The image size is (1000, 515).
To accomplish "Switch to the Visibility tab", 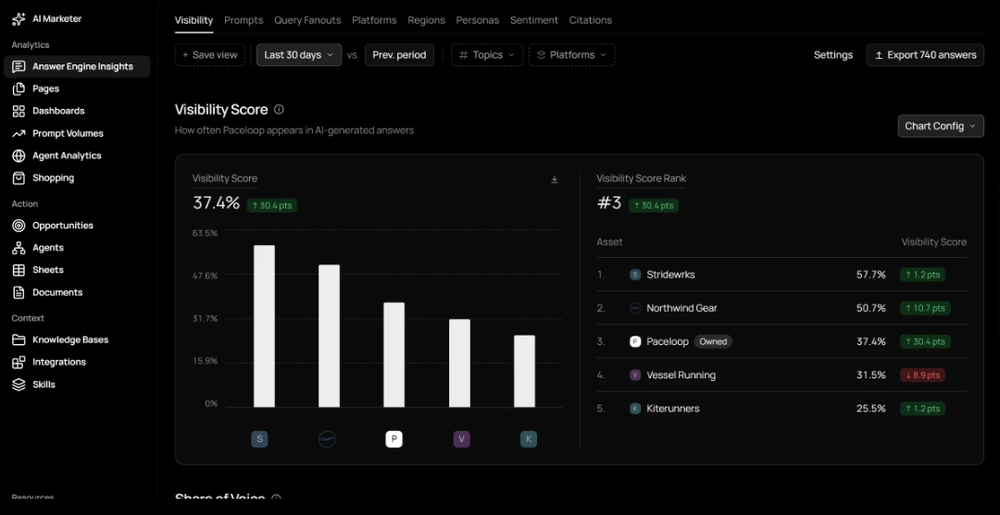I will pyautogui.click(x=194, y=20).
